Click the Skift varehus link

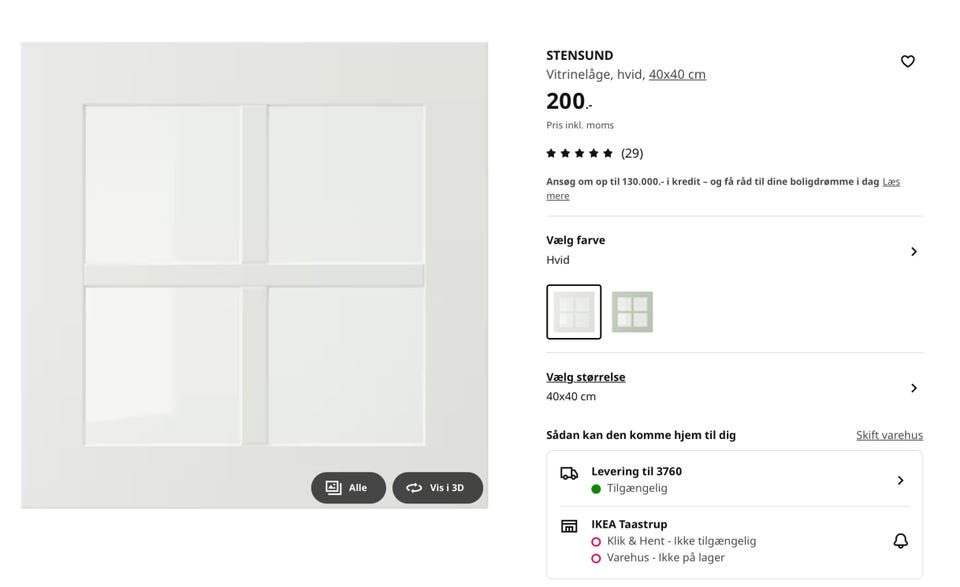[889, 435]
